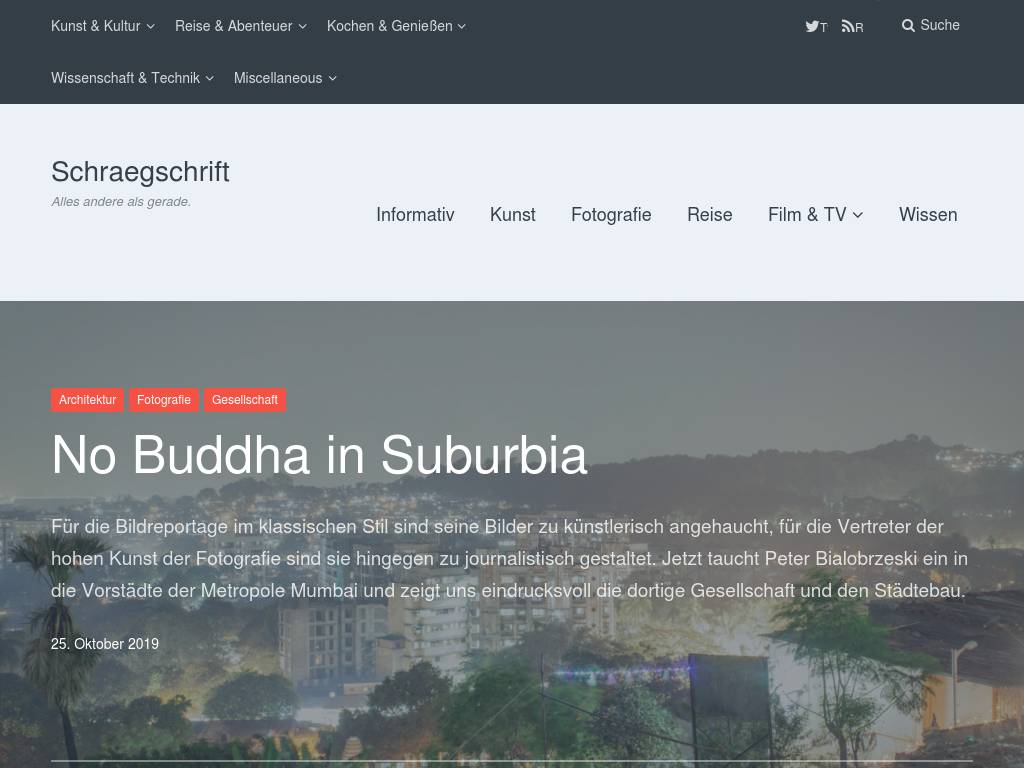Viewport: 1024px width, 768px height.
Task: Open the Miscellaneous dropdown menu
Action: point(285,78)
